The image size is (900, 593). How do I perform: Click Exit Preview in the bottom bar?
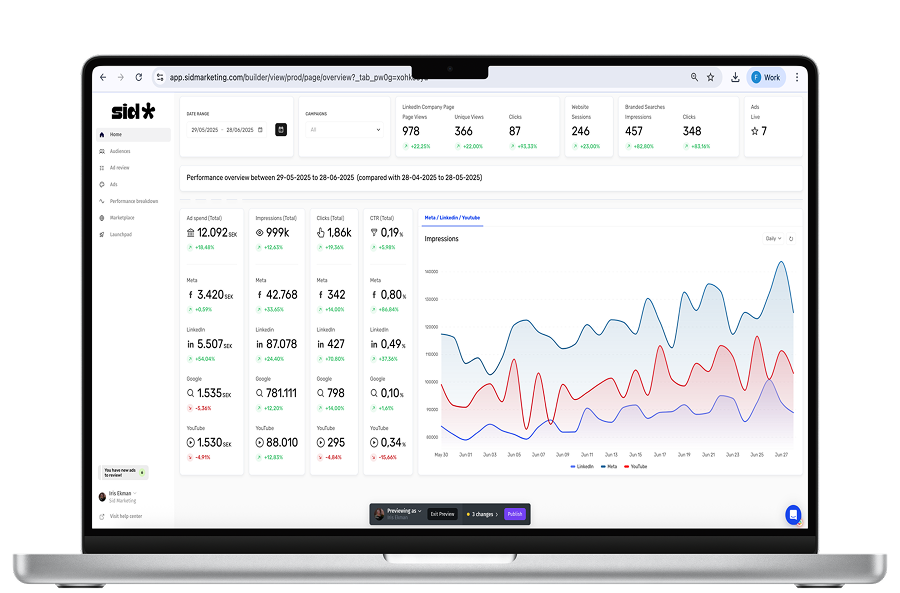(441, 514)
